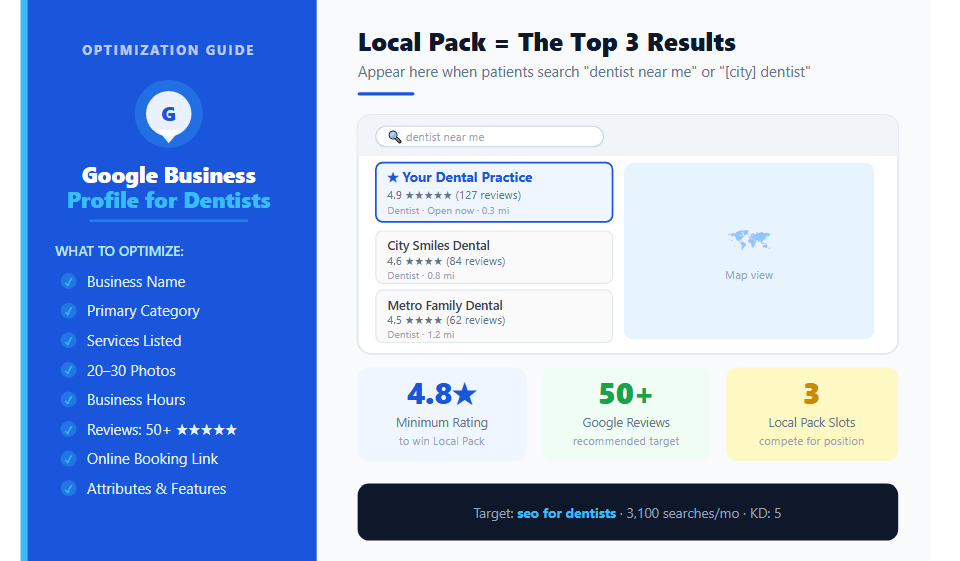
Task: Click the star in the 4.8 rating
Action: coord(465,394)
